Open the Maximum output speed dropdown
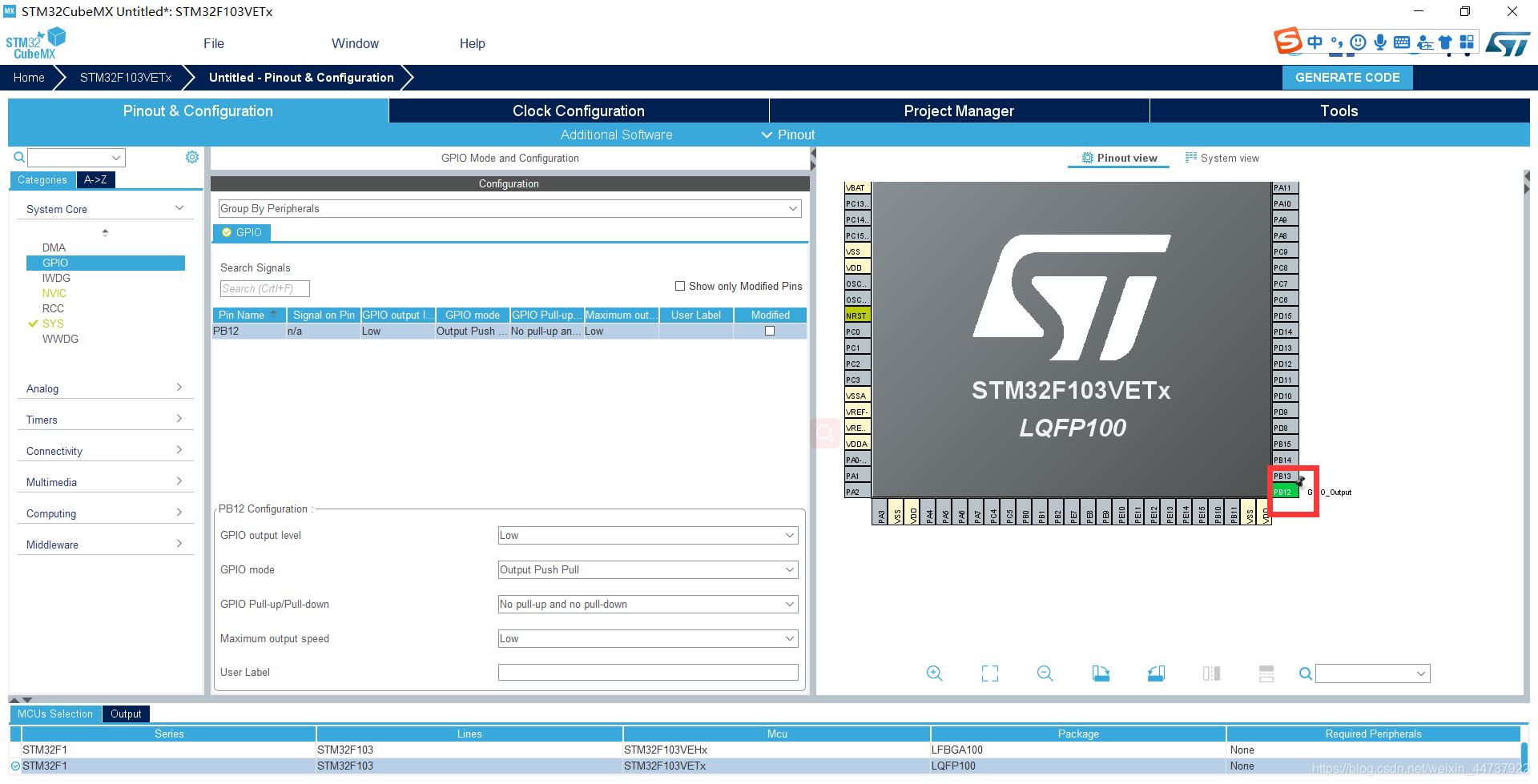Screen dimensions: 1538x784 pyautogui.click(x=648, y=638)
